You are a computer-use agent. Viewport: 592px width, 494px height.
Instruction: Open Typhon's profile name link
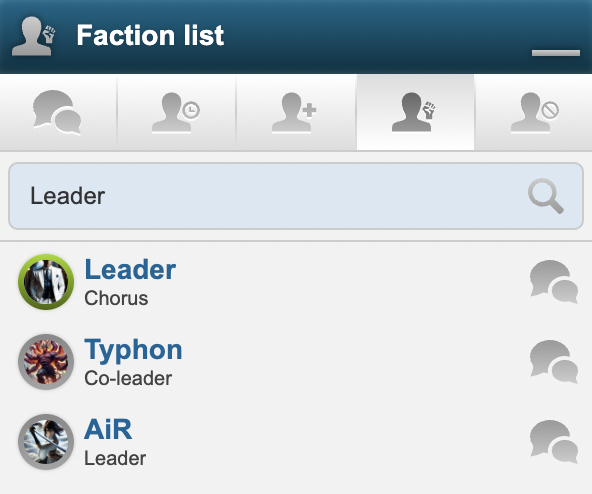133,350
